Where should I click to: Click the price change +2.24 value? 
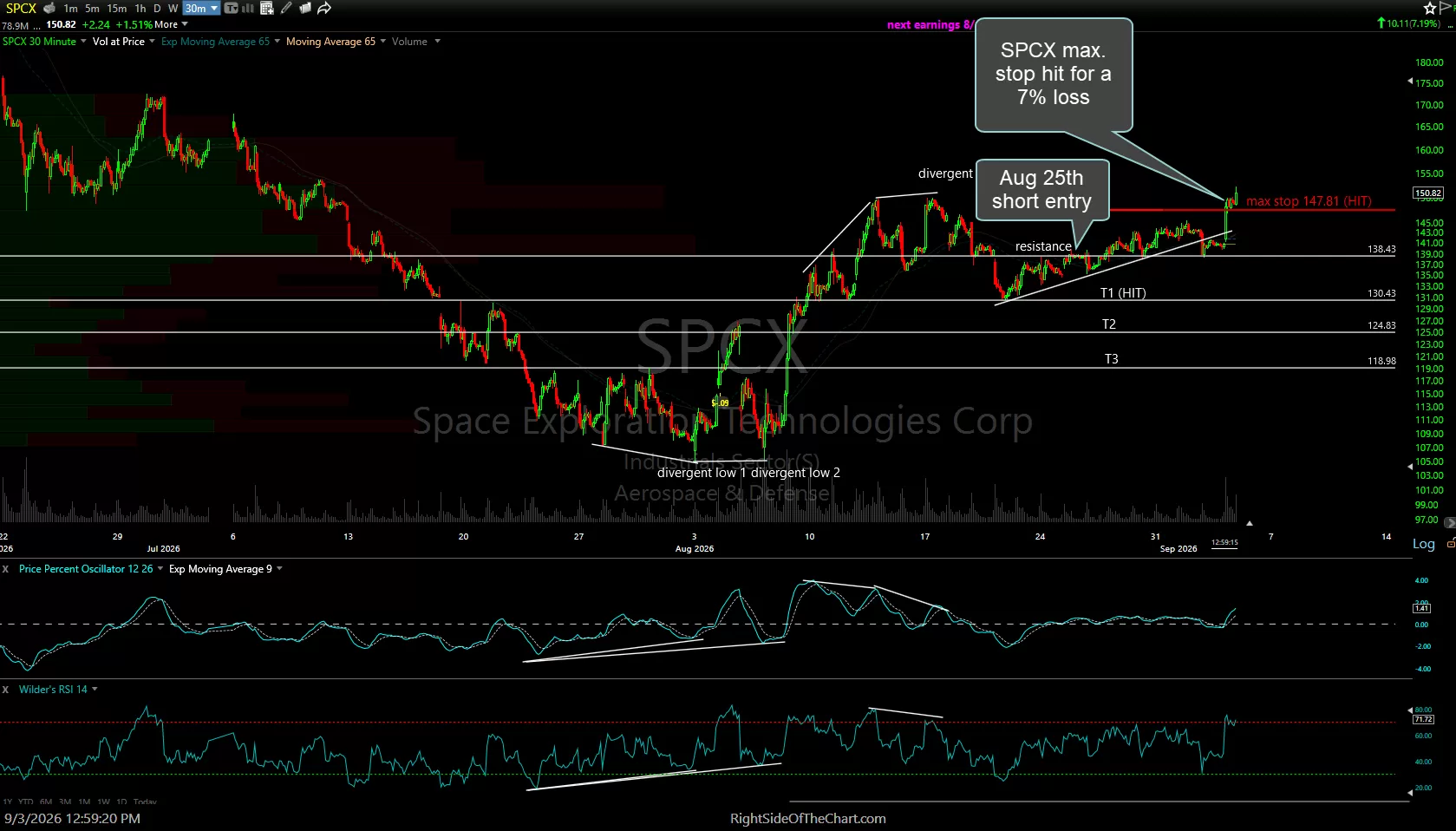[96, 25]
